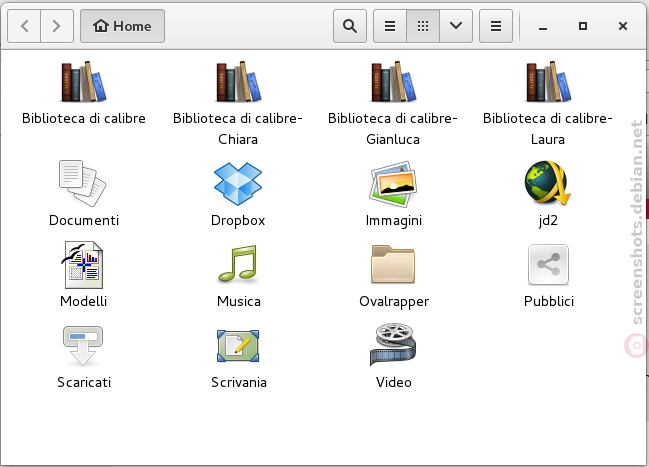Open the Documenti folder icon
The width and height of the screenshot is (649, 467).
tap(82, 183)
